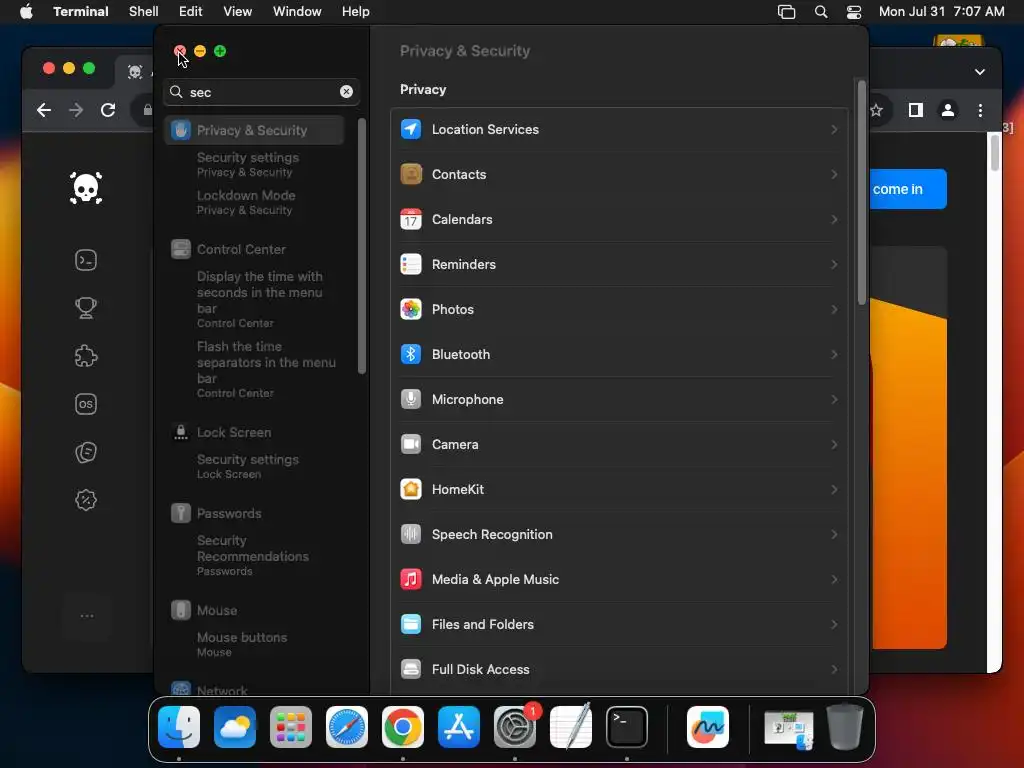Click the Photos app icon in Privacy list
The height and width of the screenshot is (768, 1024).
(411, 310)
